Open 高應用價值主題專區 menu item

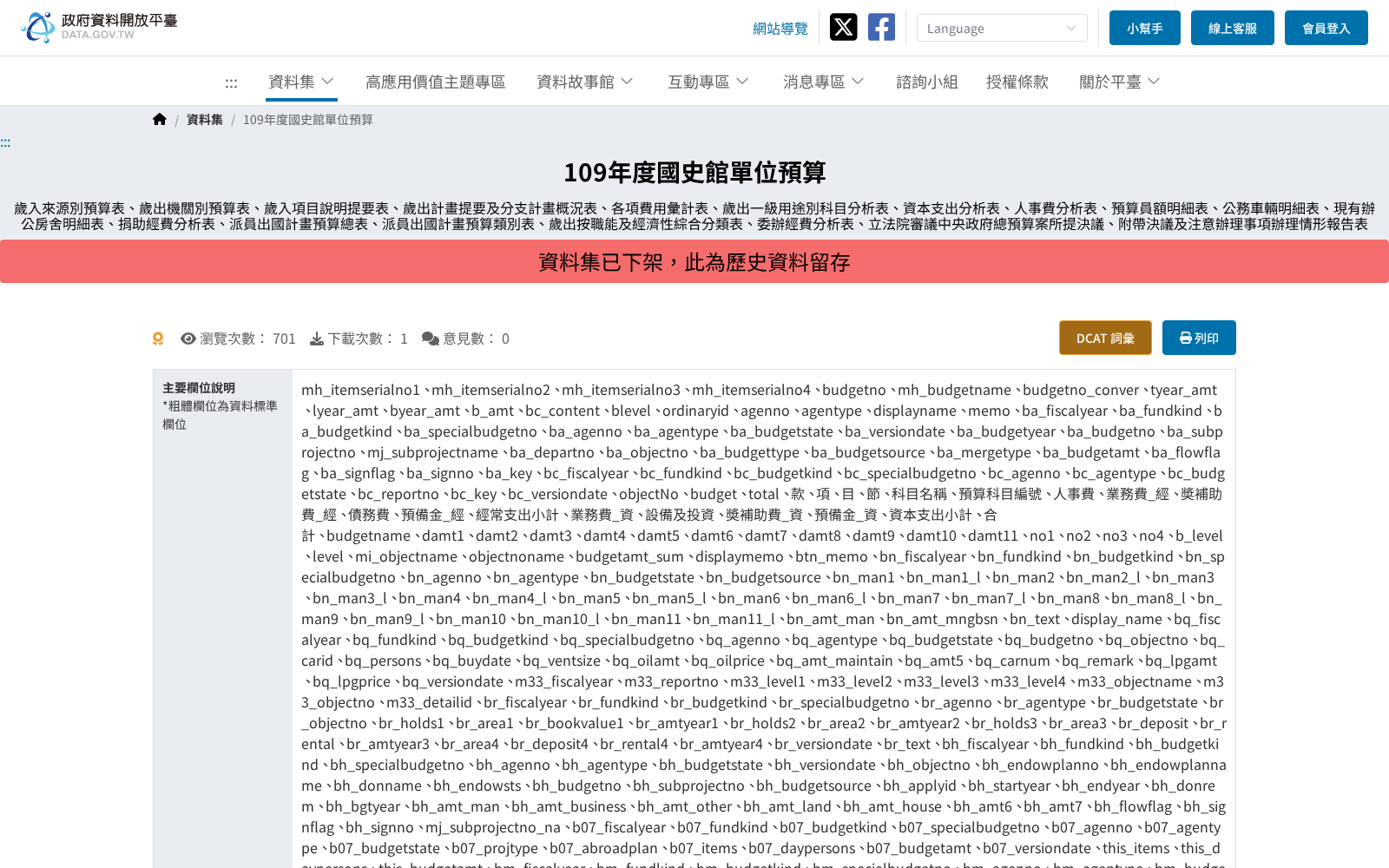(435, 82)
